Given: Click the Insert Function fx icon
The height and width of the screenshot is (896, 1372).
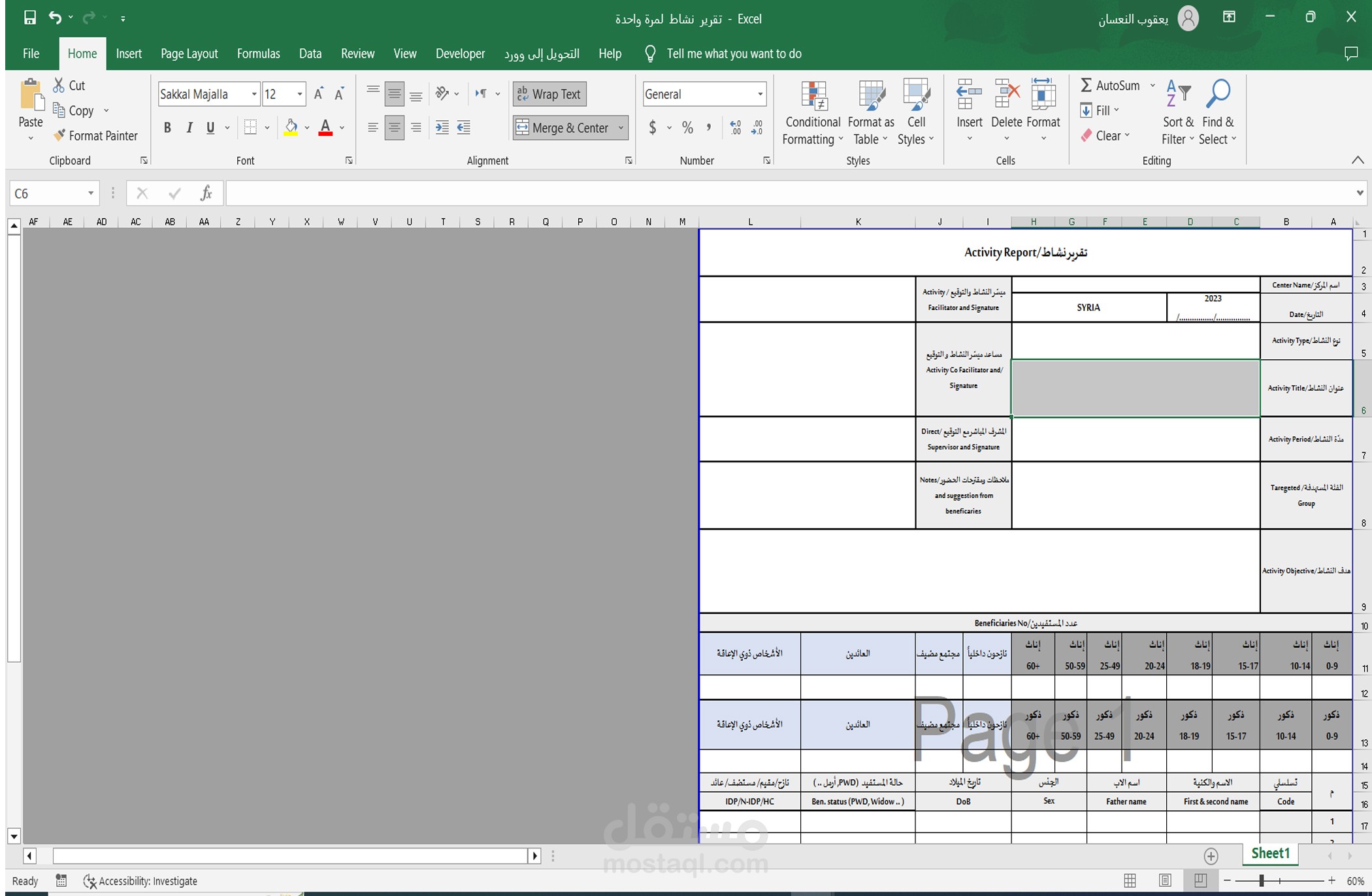Looking at the screenshot, I should coord(206,193).
